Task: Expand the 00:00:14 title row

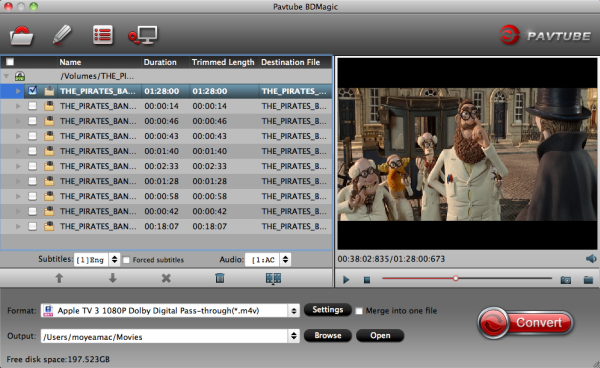Action: [18, 106]
